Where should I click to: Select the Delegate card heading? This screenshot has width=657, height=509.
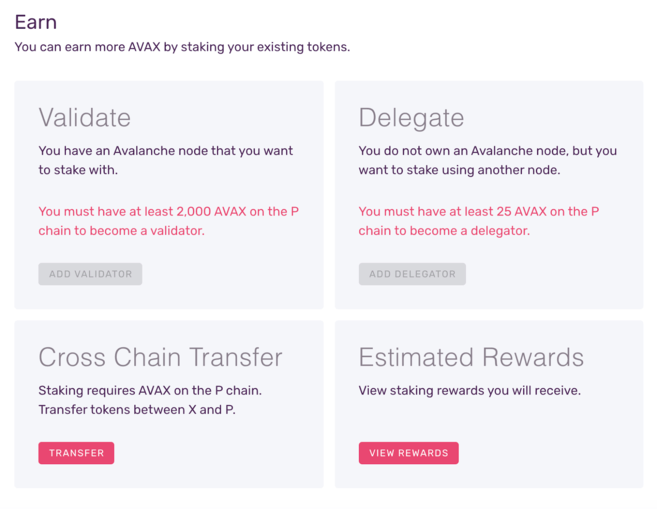pyautogui.click(x=411, y=118)
